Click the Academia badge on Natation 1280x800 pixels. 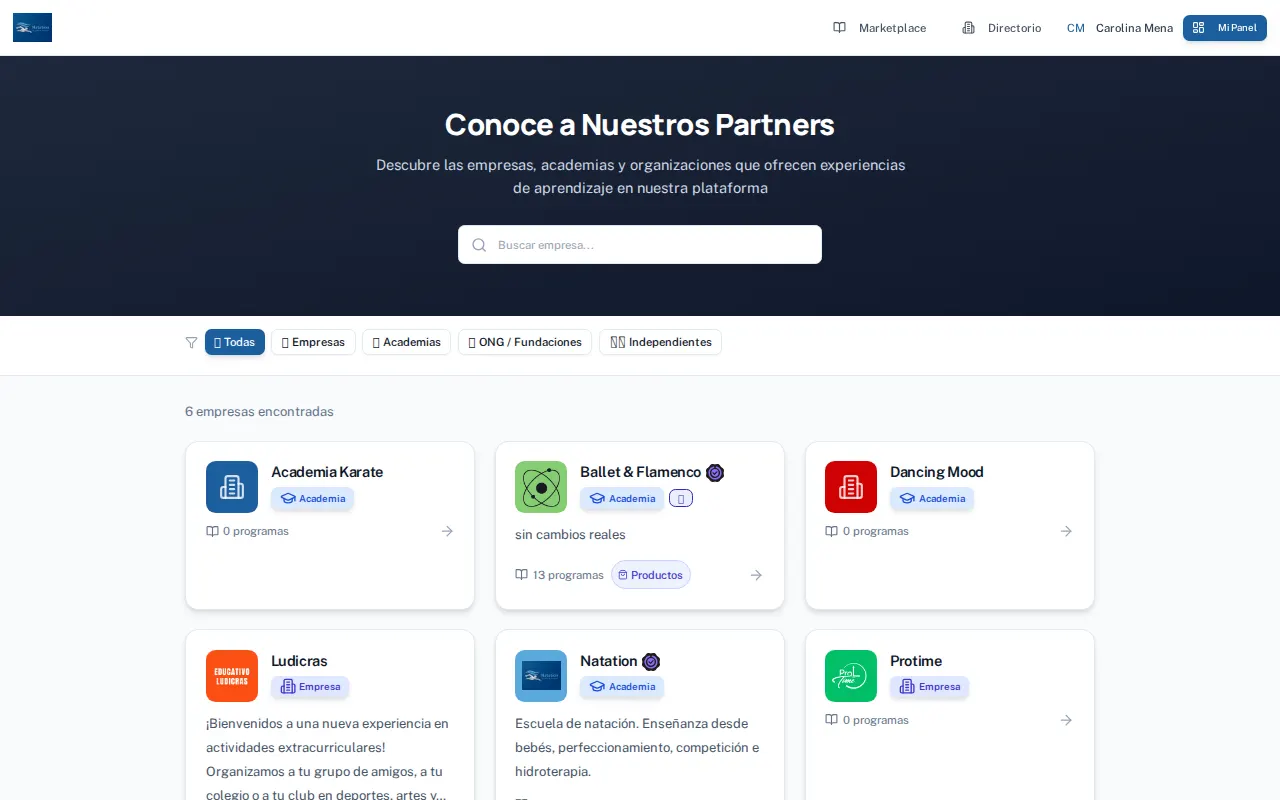click(622, 687)
